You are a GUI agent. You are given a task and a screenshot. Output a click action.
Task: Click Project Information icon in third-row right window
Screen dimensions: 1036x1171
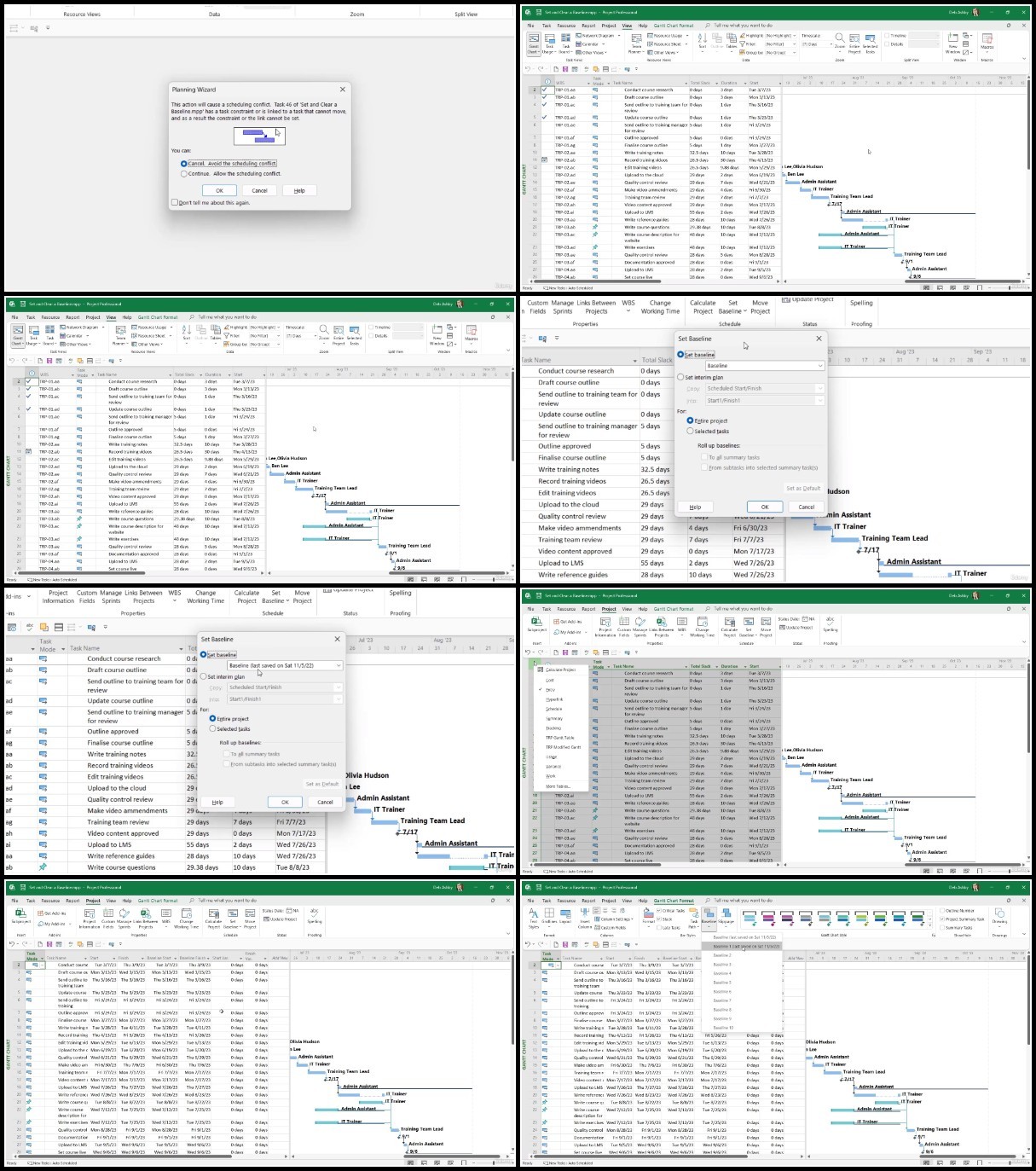tap(605, 625)
